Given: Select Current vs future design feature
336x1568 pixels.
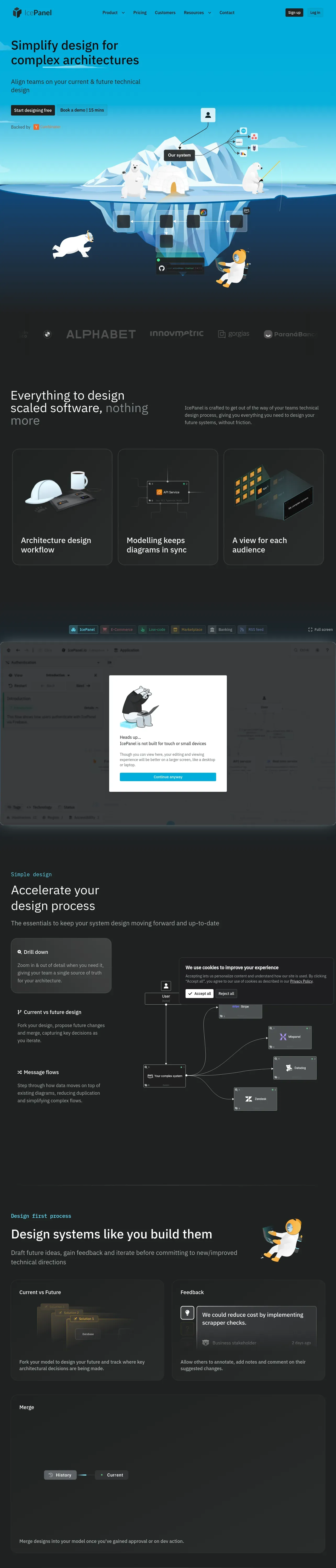Looking at the screenshot, I should [x=61, y=1026].
